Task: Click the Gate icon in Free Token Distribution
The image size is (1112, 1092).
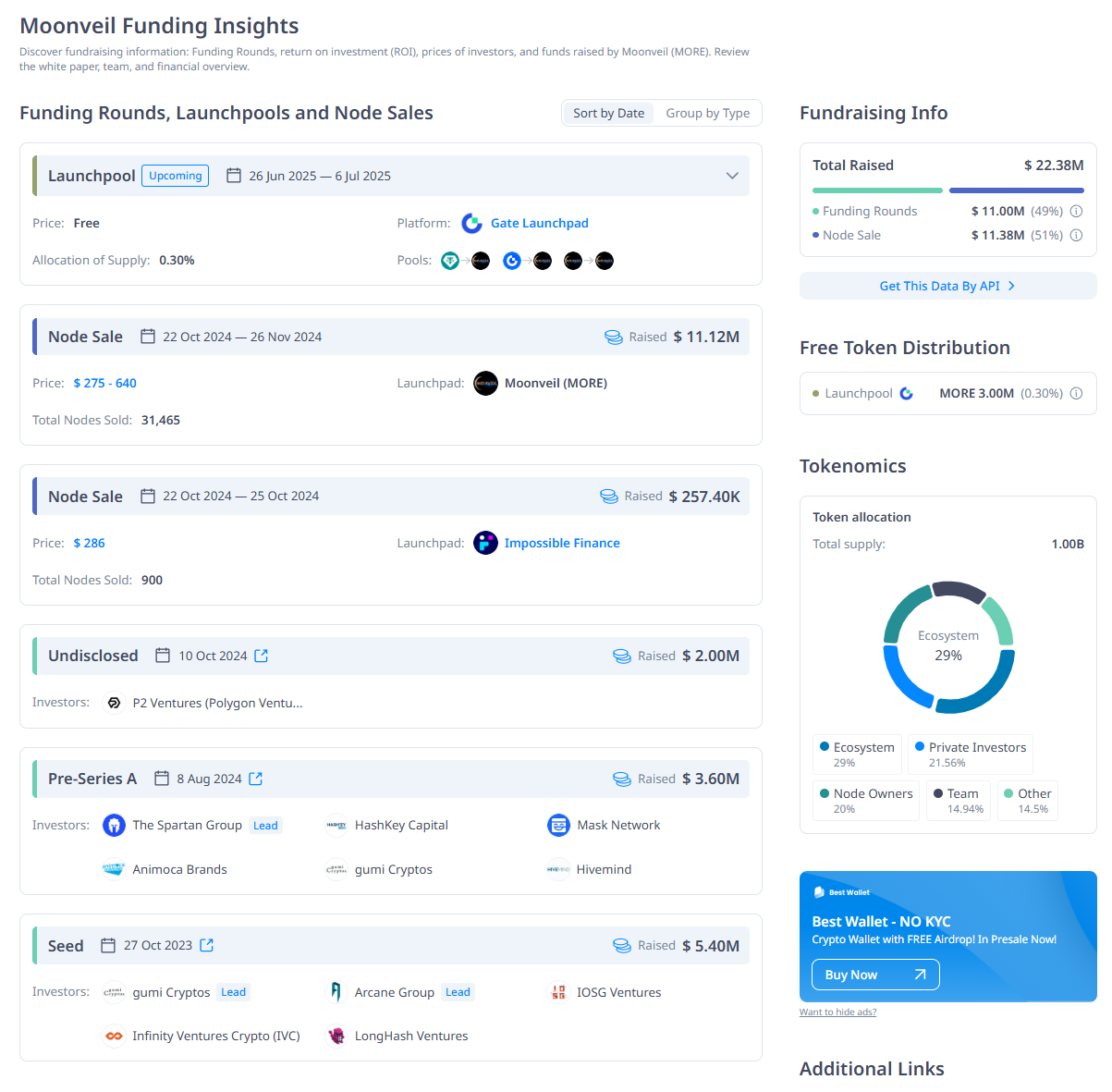Action: coord(907,393)
